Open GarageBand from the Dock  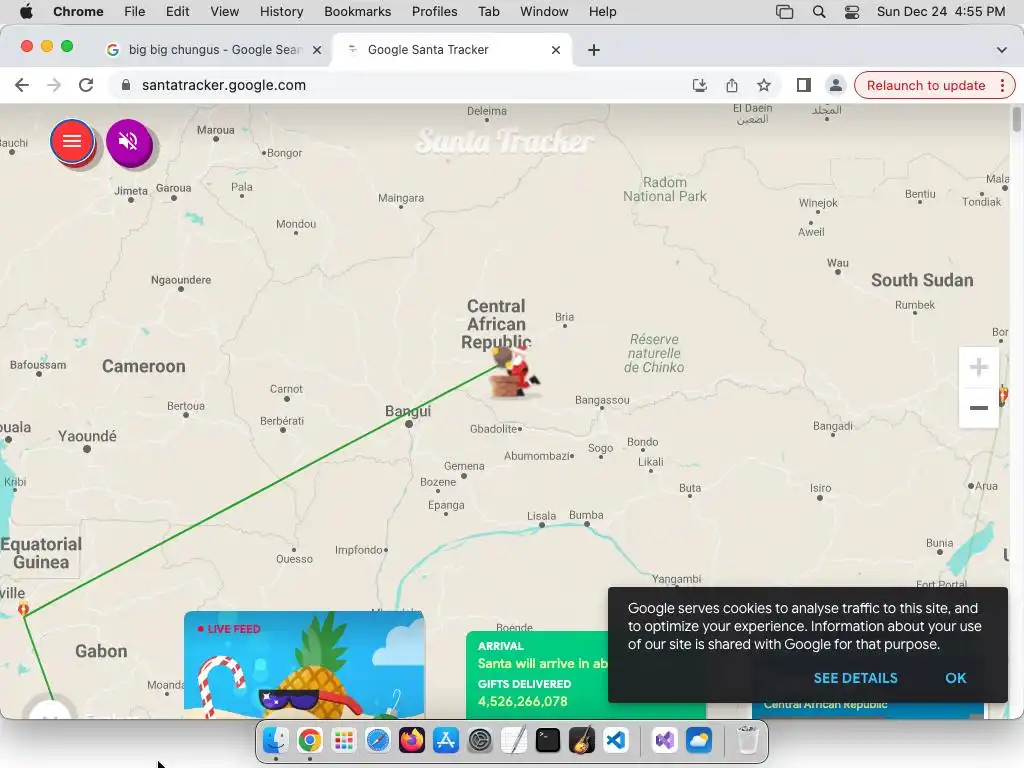click(581, 740)
